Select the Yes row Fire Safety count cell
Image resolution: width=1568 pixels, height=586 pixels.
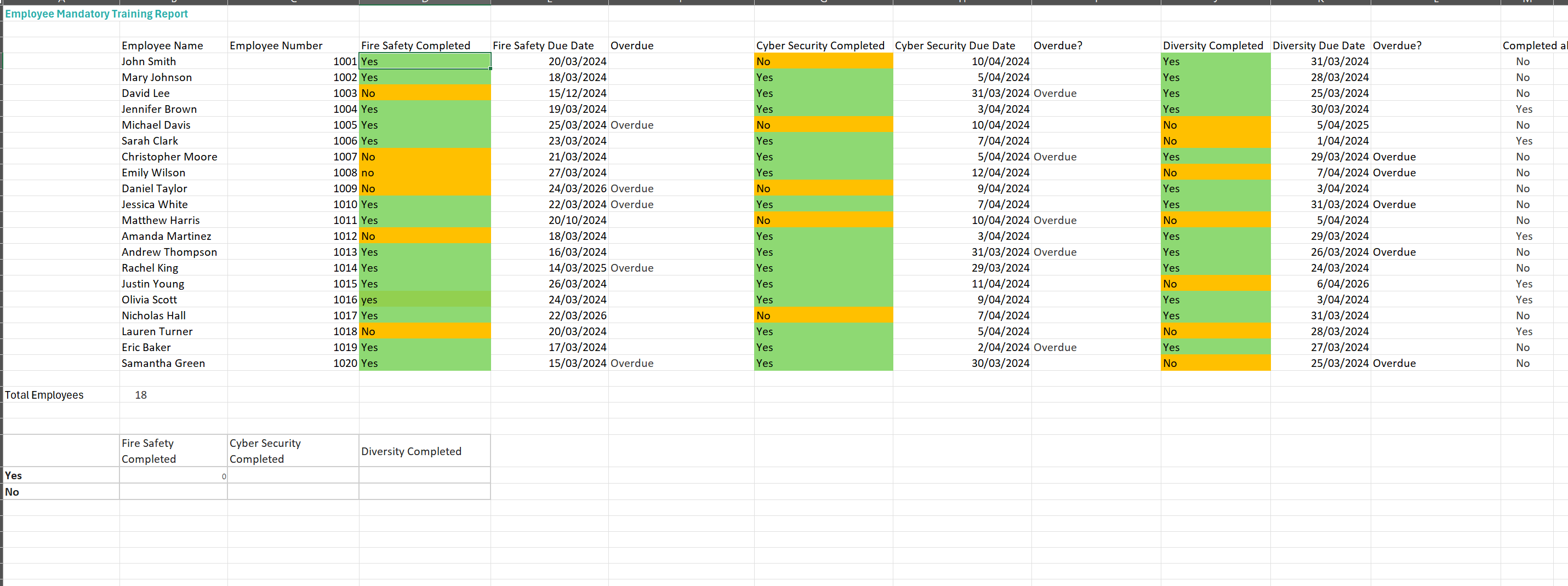point(173,476)
